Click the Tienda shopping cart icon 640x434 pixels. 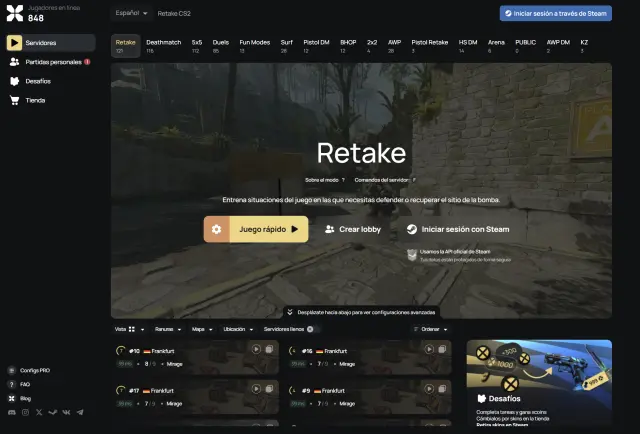[x=15, y=100]
